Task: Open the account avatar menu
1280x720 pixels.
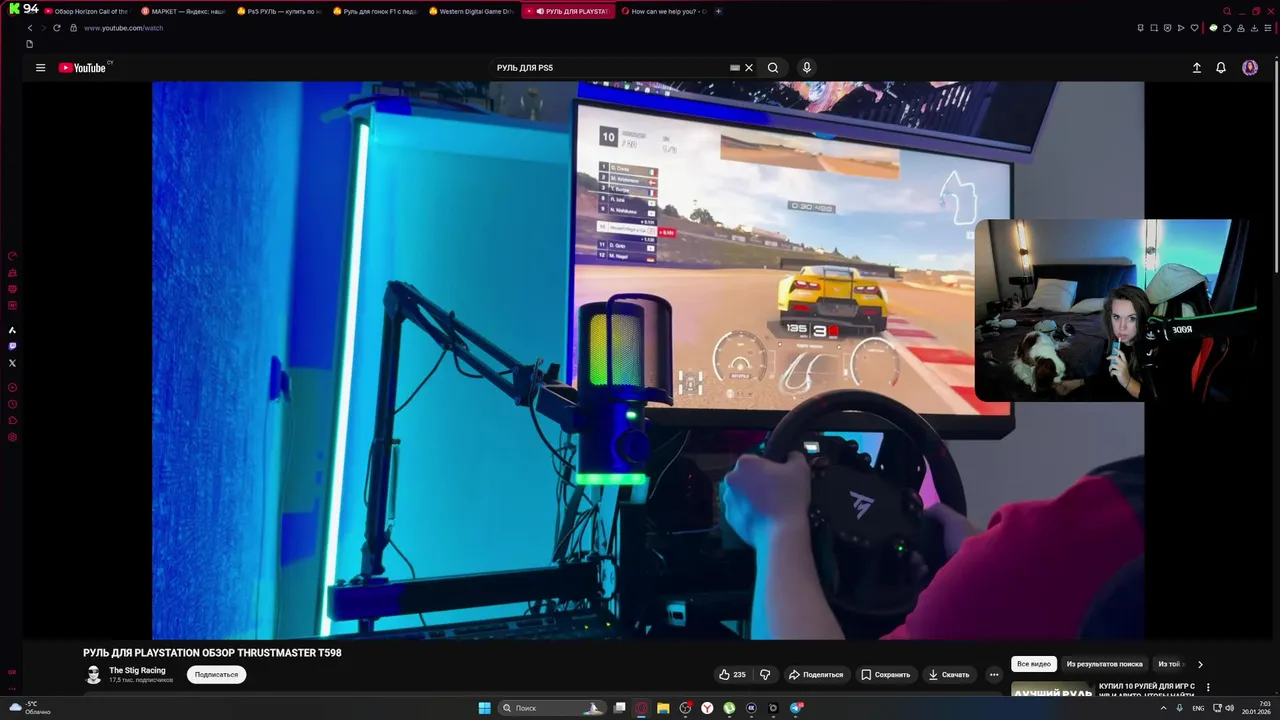Action: tap(1250, 68)
